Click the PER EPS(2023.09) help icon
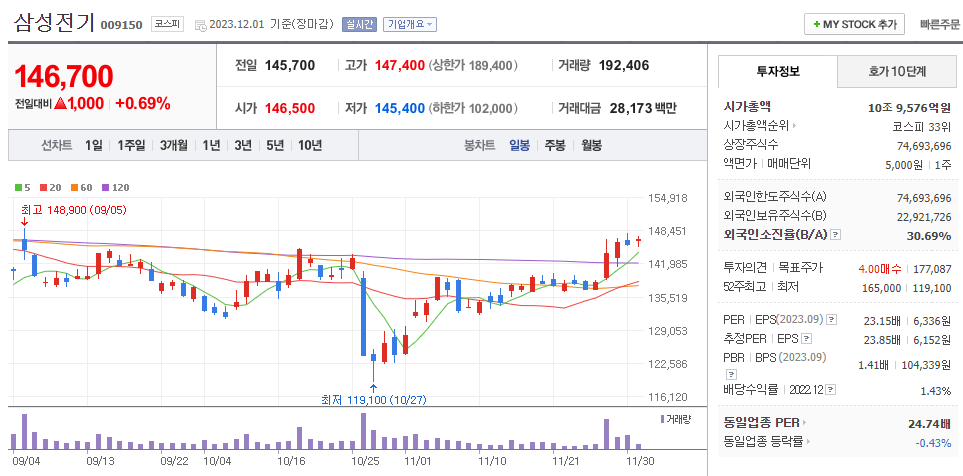The width and height of the screenshot is (963, 476). 832,319
